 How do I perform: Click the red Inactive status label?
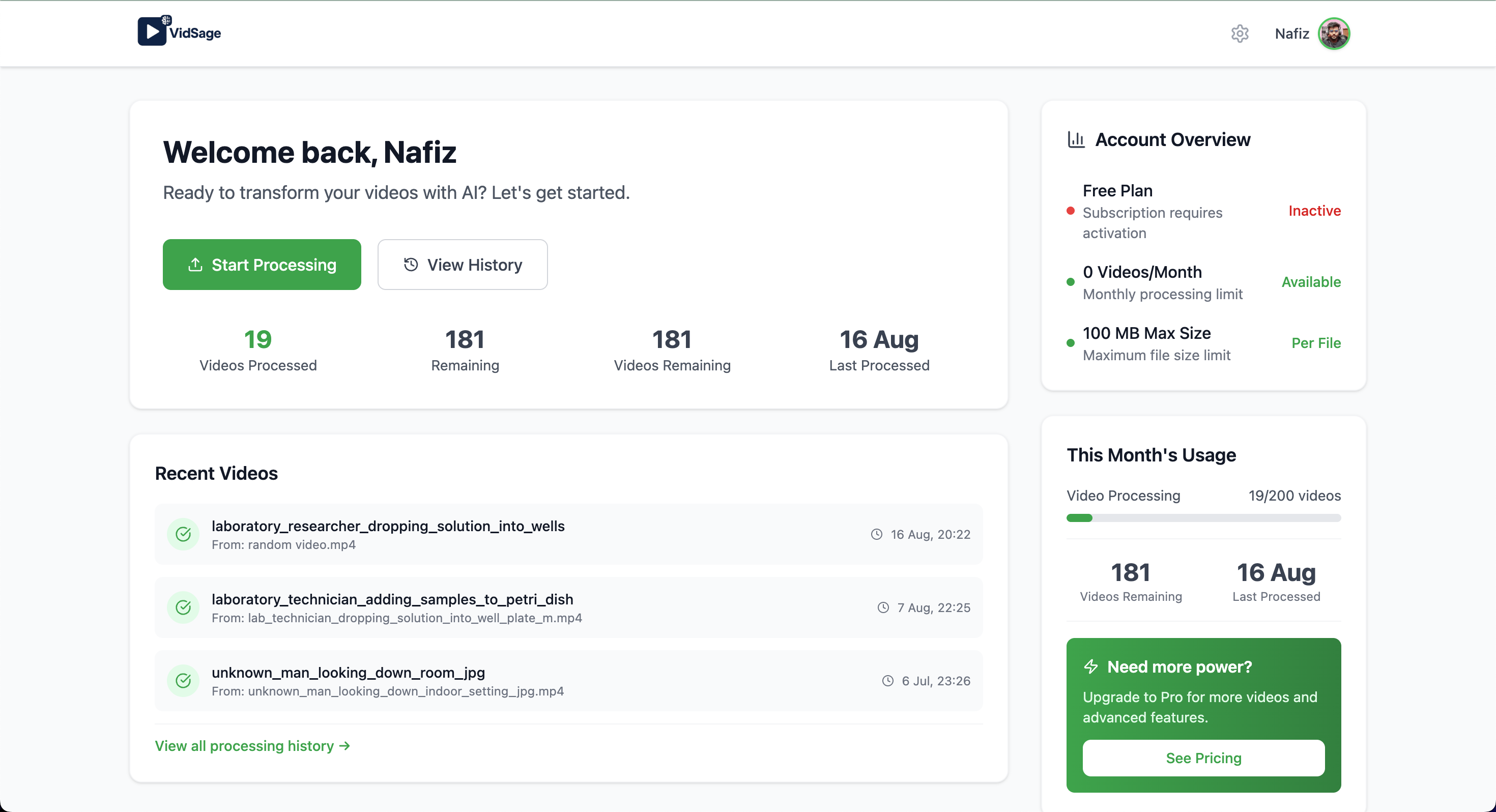[x=1314, y=210]
